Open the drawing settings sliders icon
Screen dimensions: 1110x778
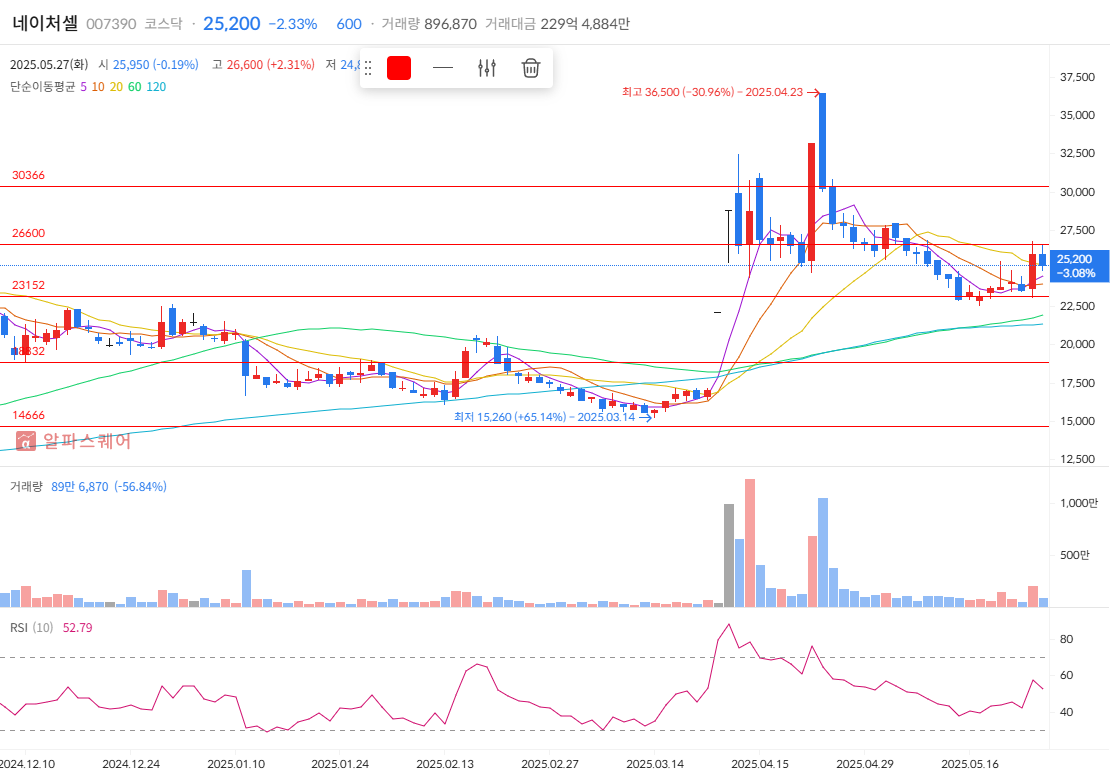[x=487, y=68]
